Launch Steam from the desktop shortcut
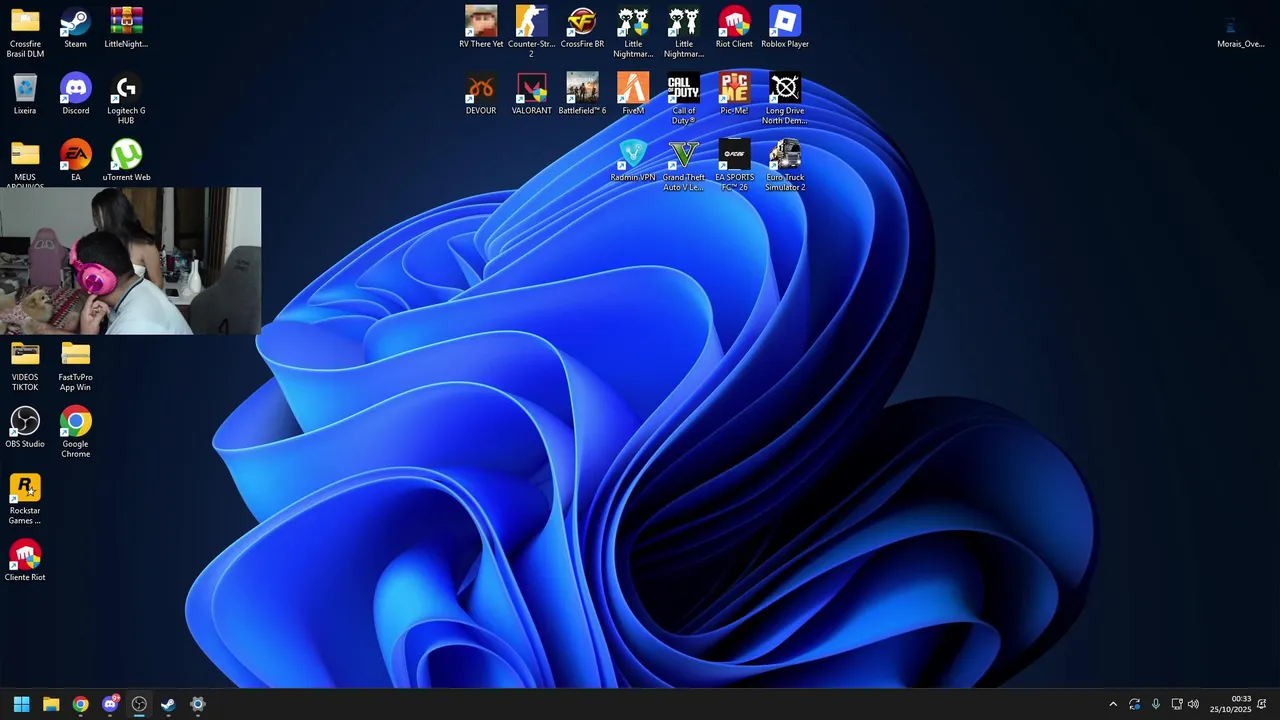The width and height of the screenshot is (1280, 720). (x=75, y=27)
